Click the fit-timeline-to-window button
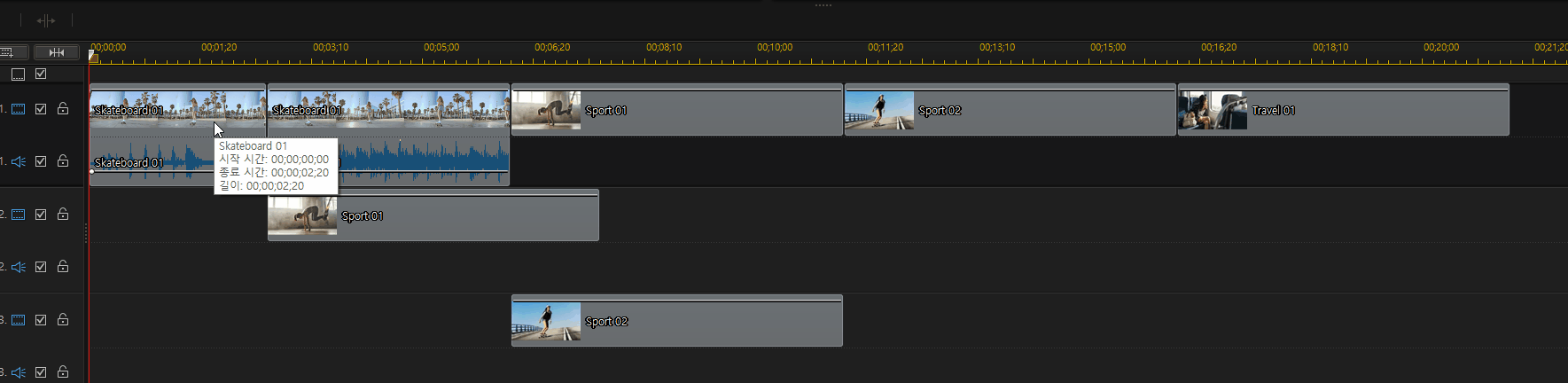1568x383 pixels. pos(57,52)
